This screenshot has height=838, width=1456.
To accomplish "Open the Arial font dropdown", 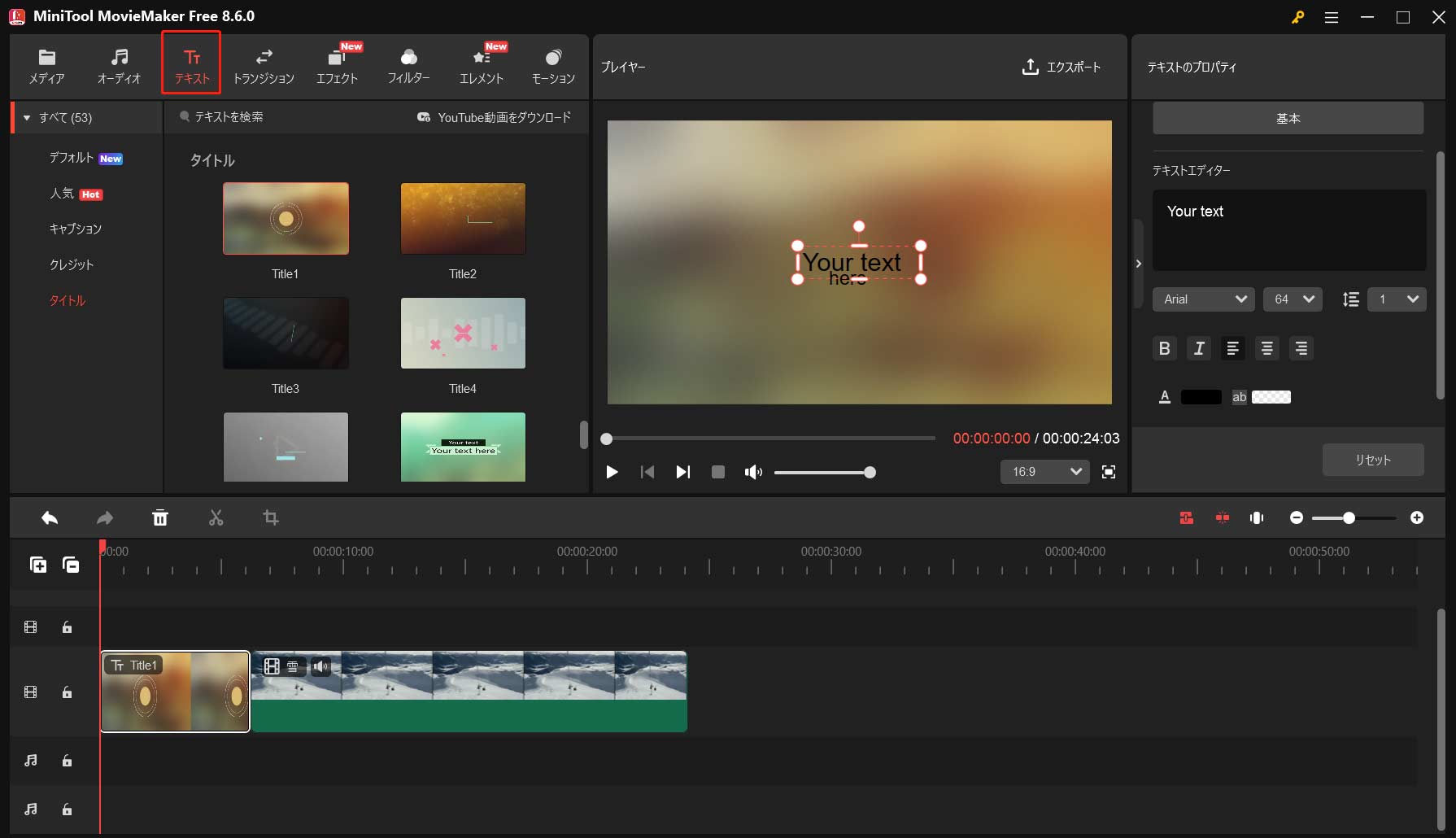I will coord(1203,299).
